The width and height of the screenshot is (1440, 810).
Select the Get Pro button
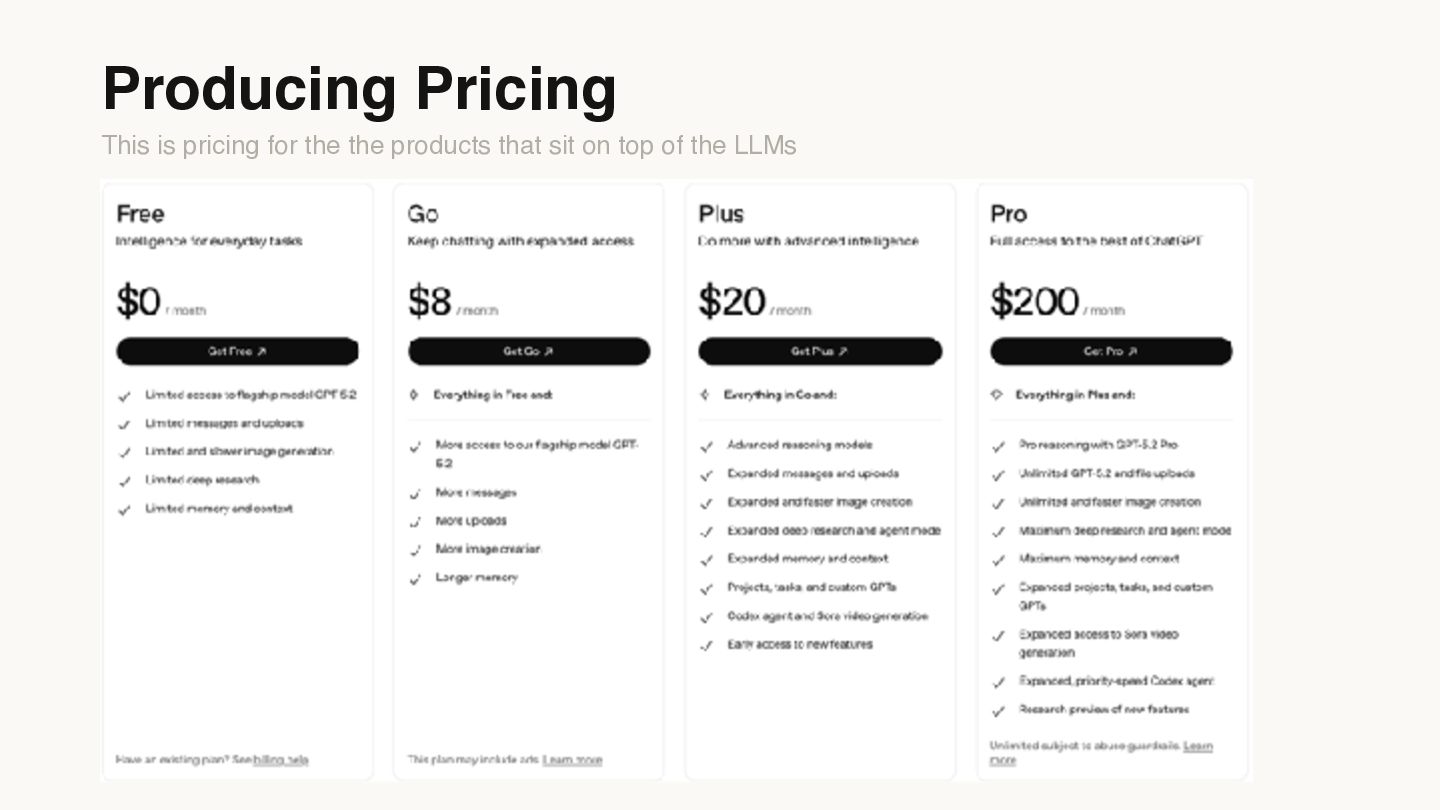tap(1111, 351)
